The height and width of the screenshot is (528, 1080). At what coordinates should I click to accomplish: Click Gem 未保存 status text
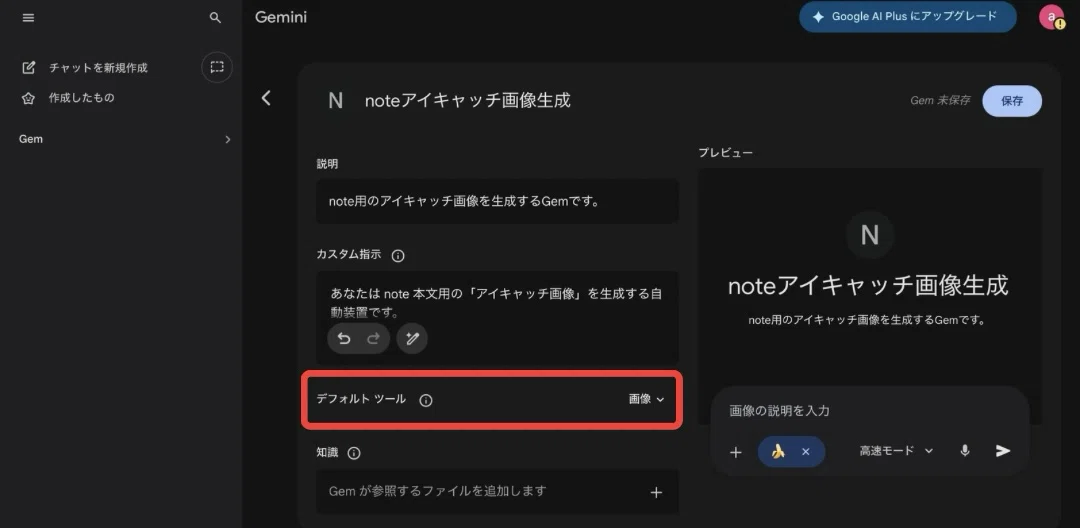(x=940, y=101)
